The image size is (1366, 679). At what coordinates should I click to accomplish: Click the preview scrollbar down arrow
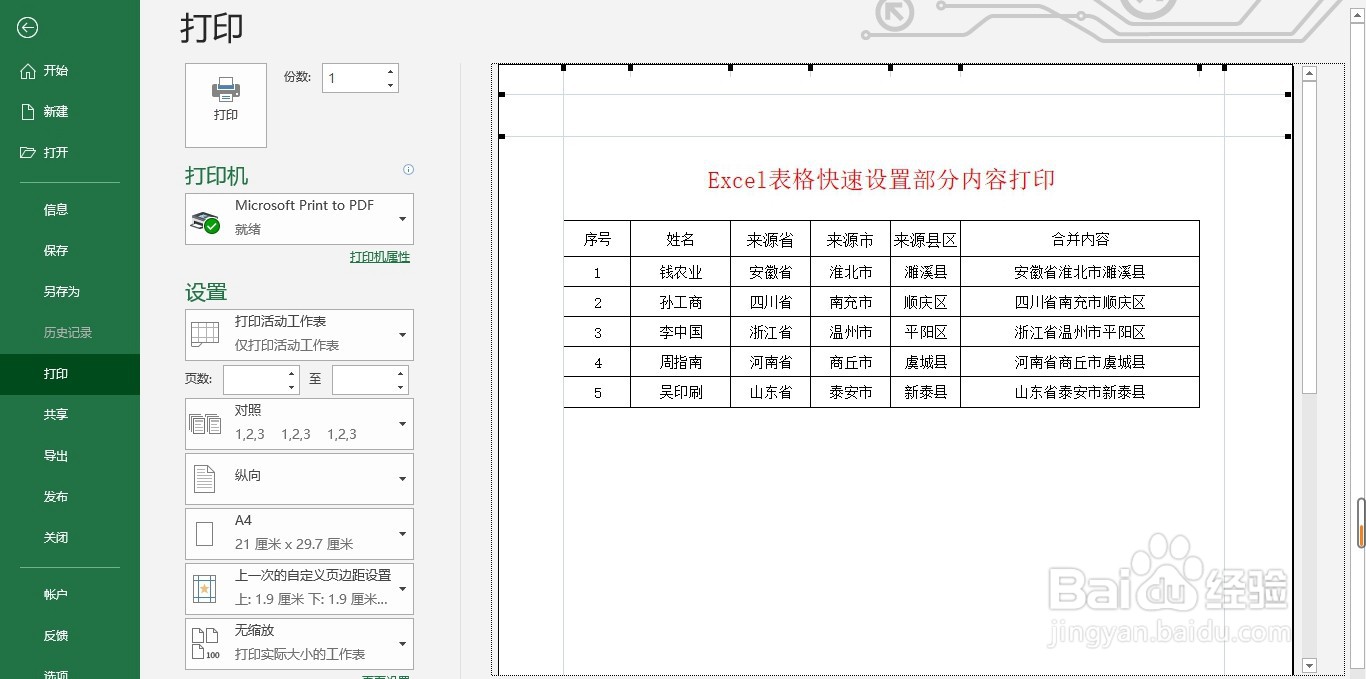(1310, 665)
